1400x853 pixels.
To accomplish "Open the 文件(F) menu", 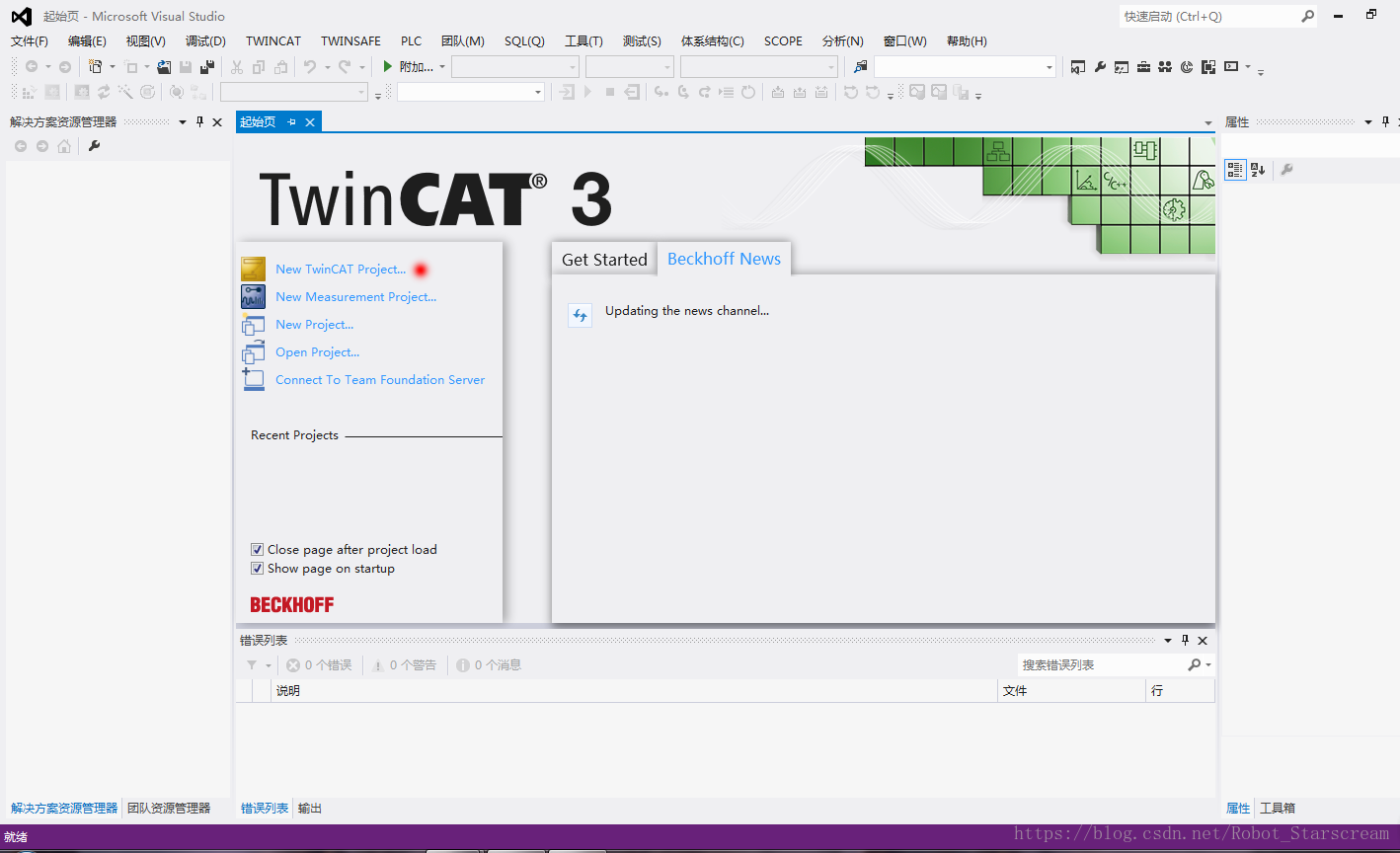I will pyautogui.click(x=30, y=41).
